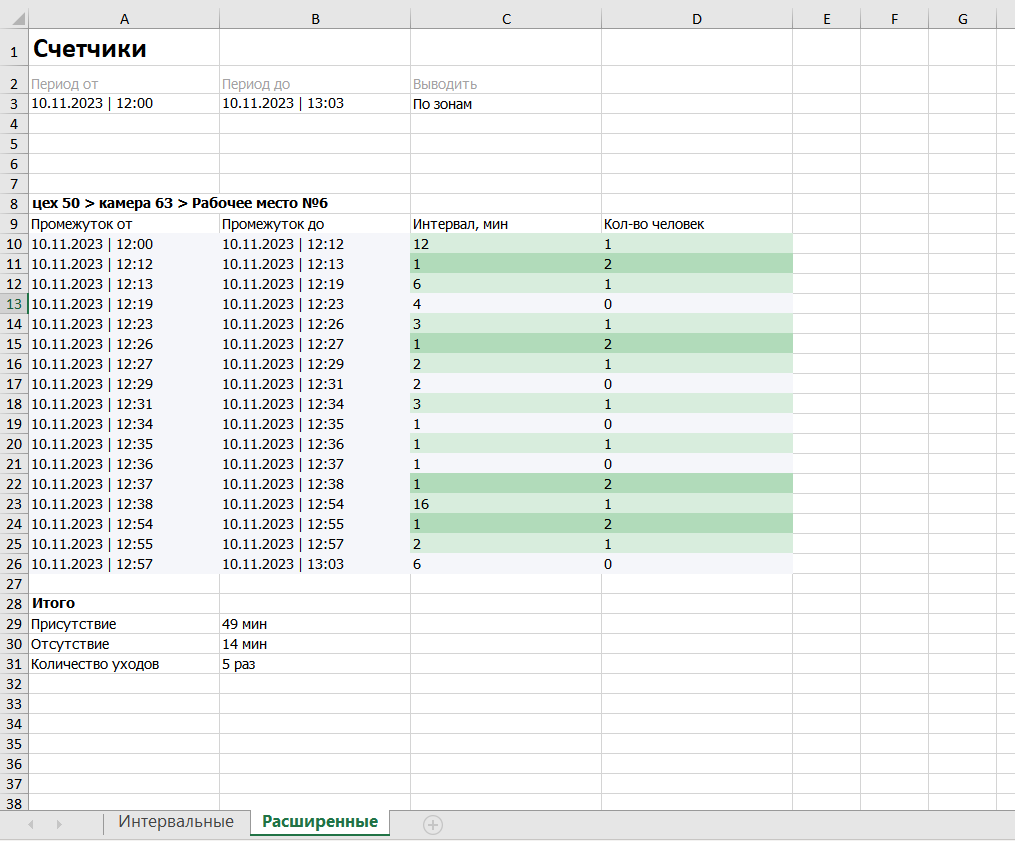
Task: Click Период от value 10.11.2023 | 12:00
Action: click(x=124, y=104)
